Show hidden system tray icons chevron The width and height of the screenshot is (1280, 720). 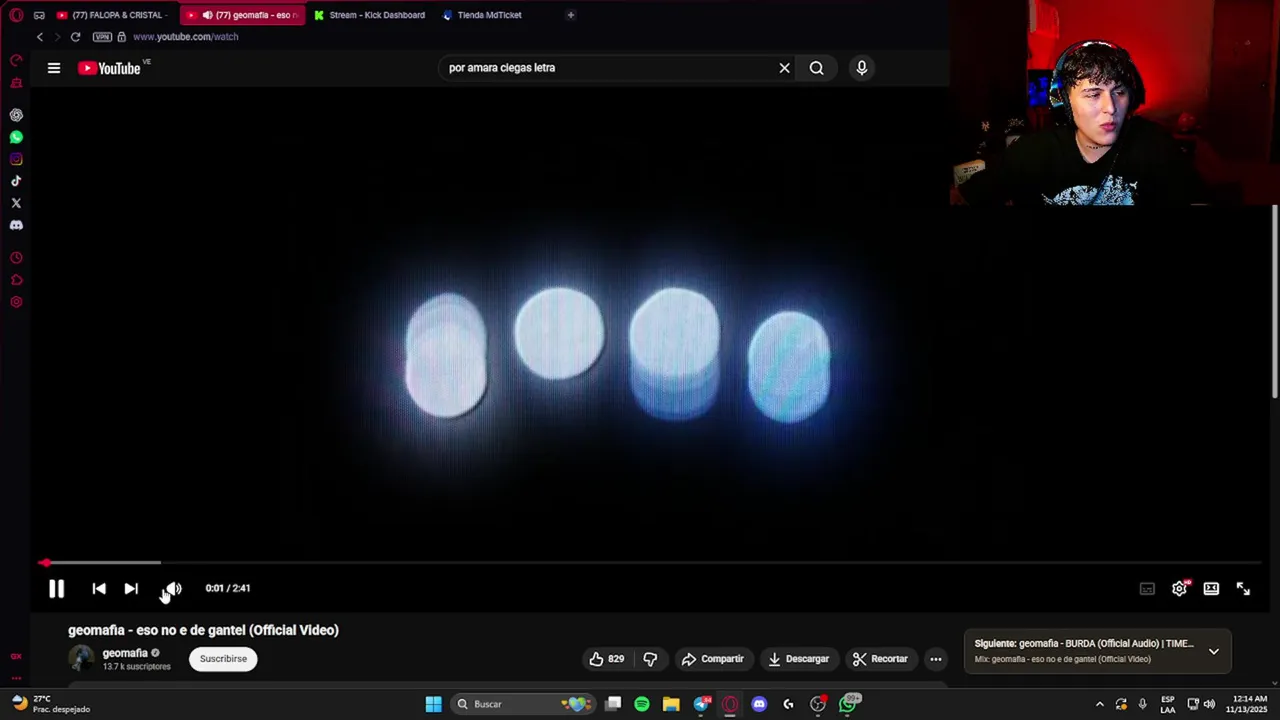tap(1100, 704)
